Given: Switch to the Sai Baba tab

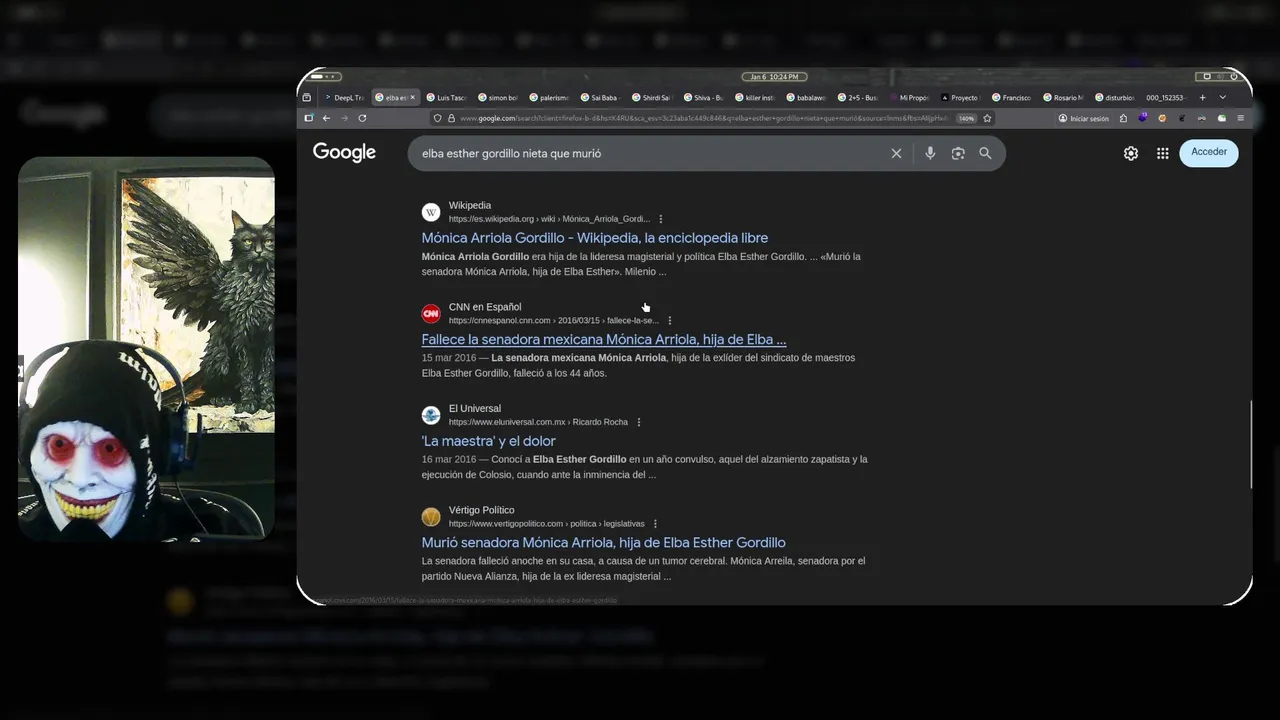Looking at the screenshot, I should (603, 98).
